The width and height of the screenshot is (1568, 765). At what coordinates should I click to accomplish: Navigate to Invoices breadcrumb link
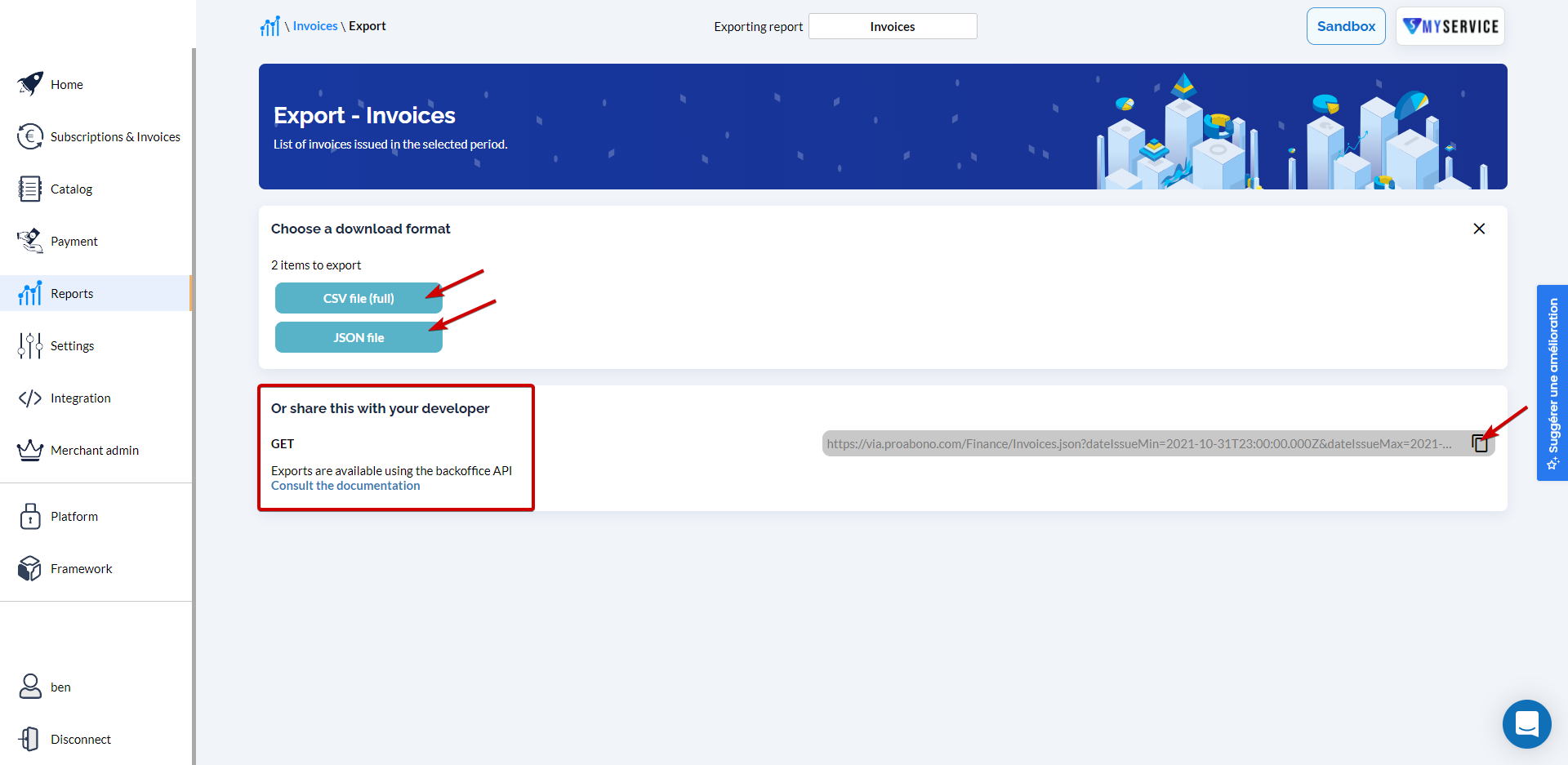315,26
